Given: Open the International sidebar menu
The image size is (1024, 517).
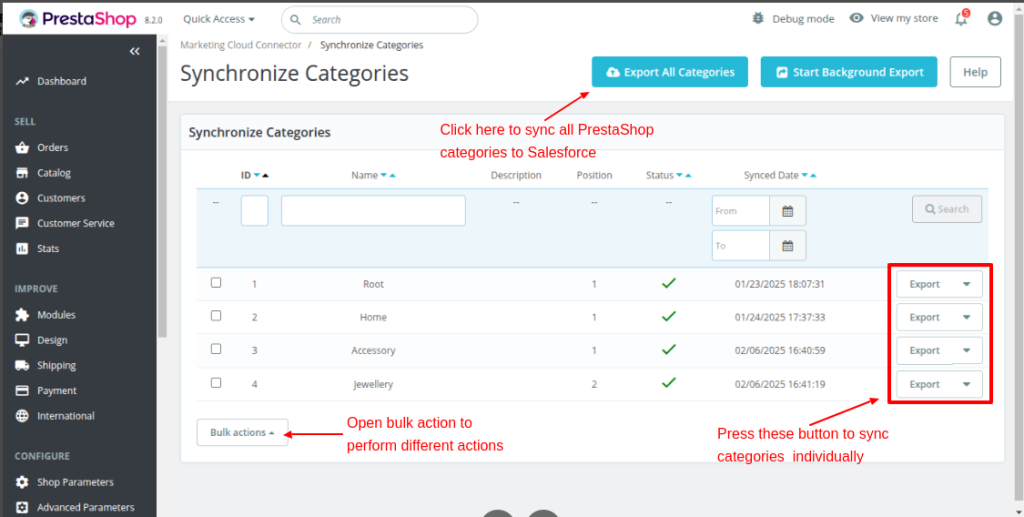Looking at the screenshot, I should 65,416.
